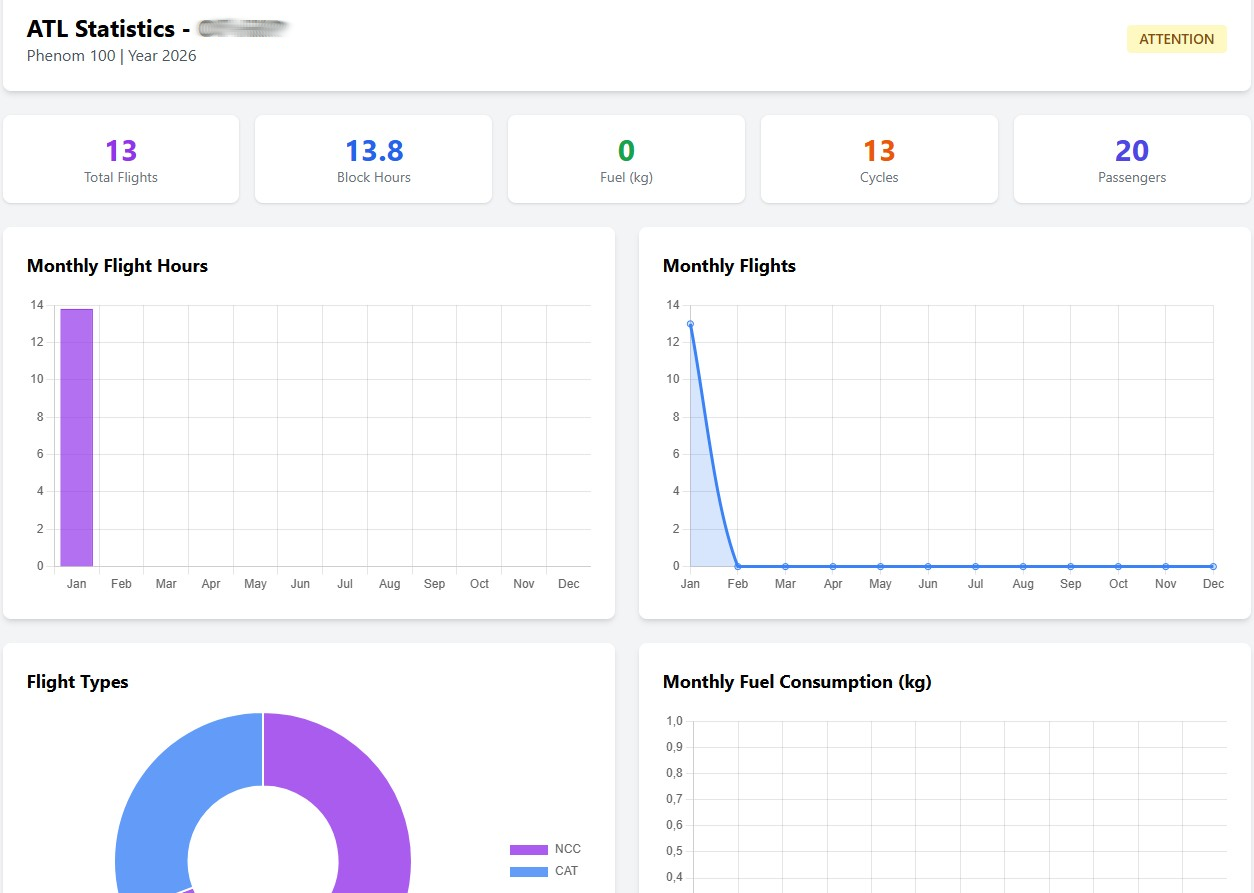Click the Passengers stat card
This screenshot has width=1254, height=893.
click(1132, 160)
